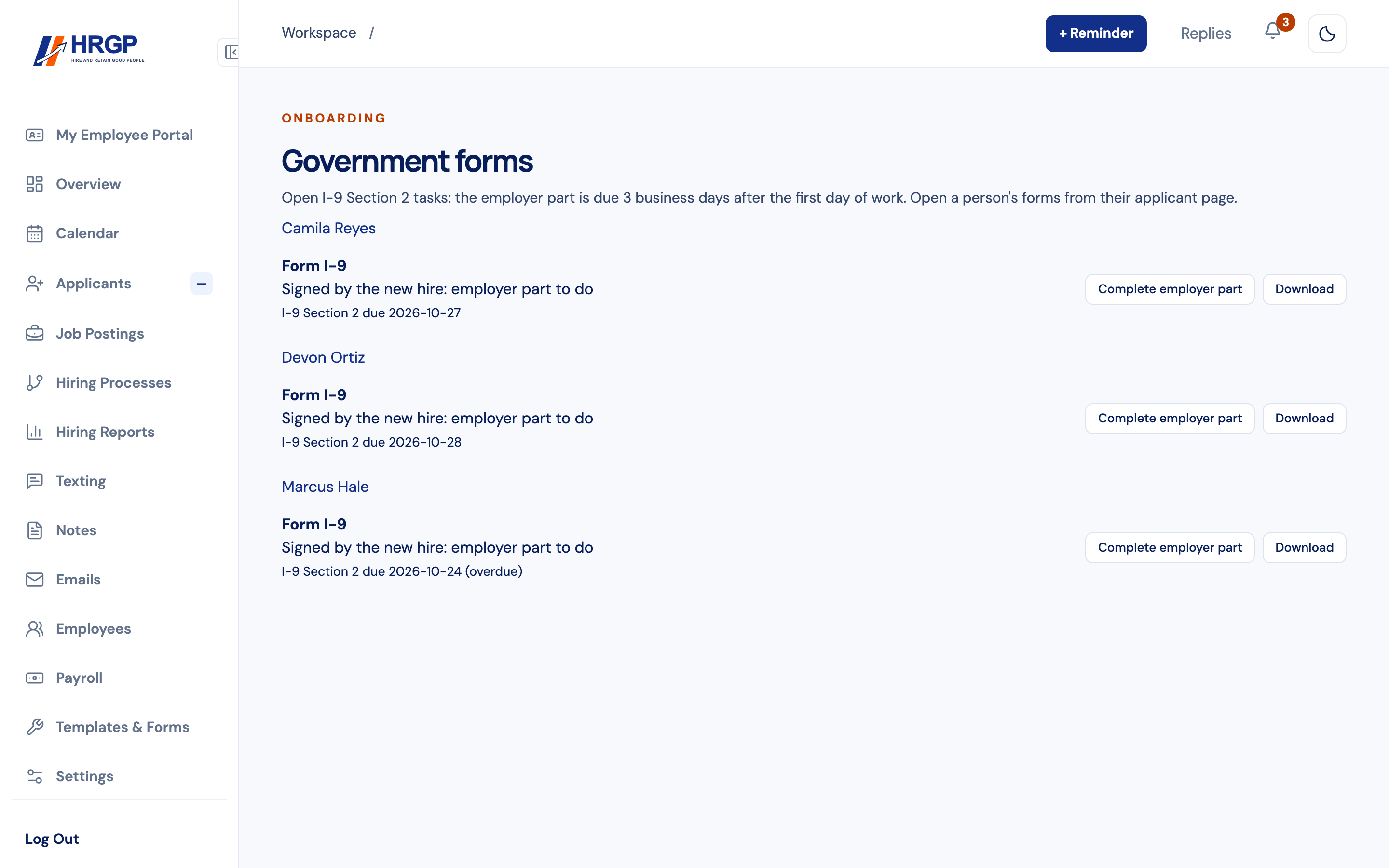
Task: Click the + Reminder button
Action: (x=1096, y=34)
